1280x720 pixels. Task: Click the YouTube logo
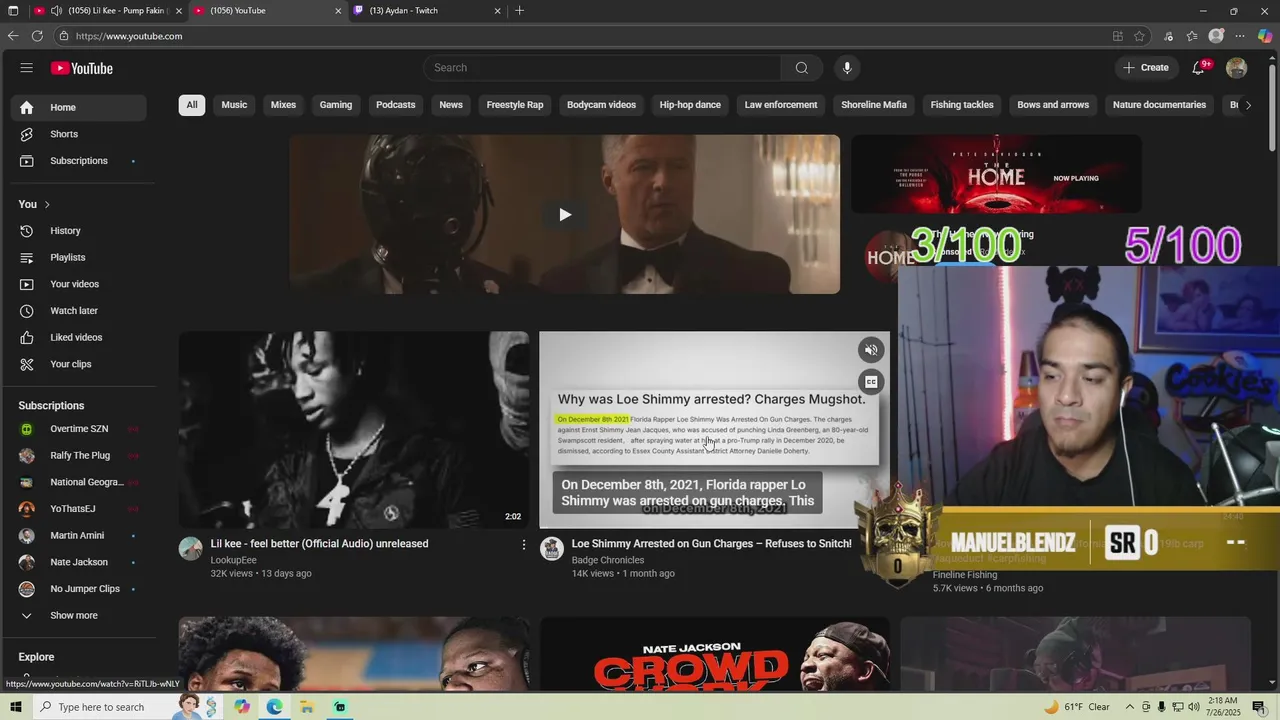point(82,68)
